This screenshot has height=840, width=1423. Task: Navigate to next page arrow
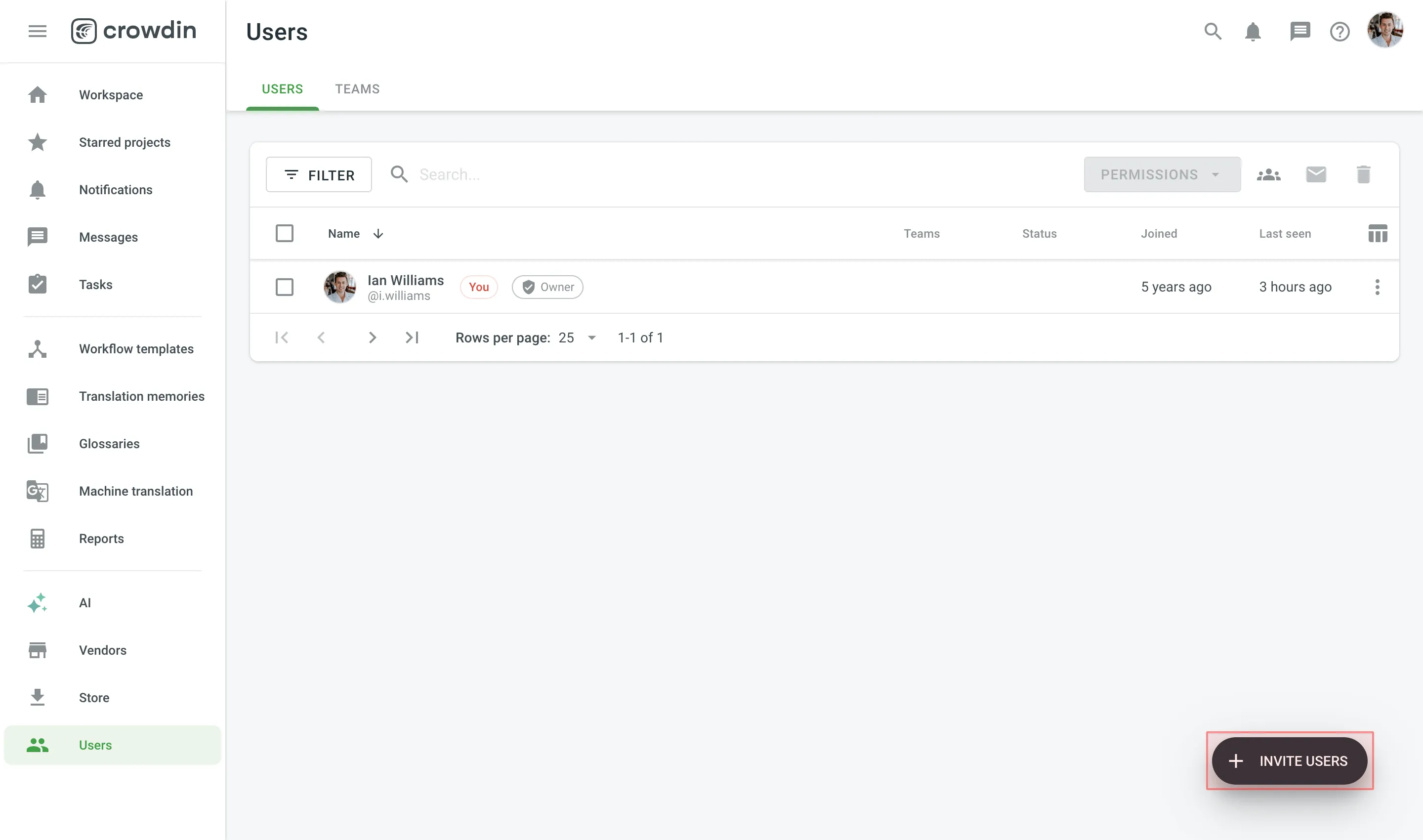pyautogui.click(x=372, y=337)
